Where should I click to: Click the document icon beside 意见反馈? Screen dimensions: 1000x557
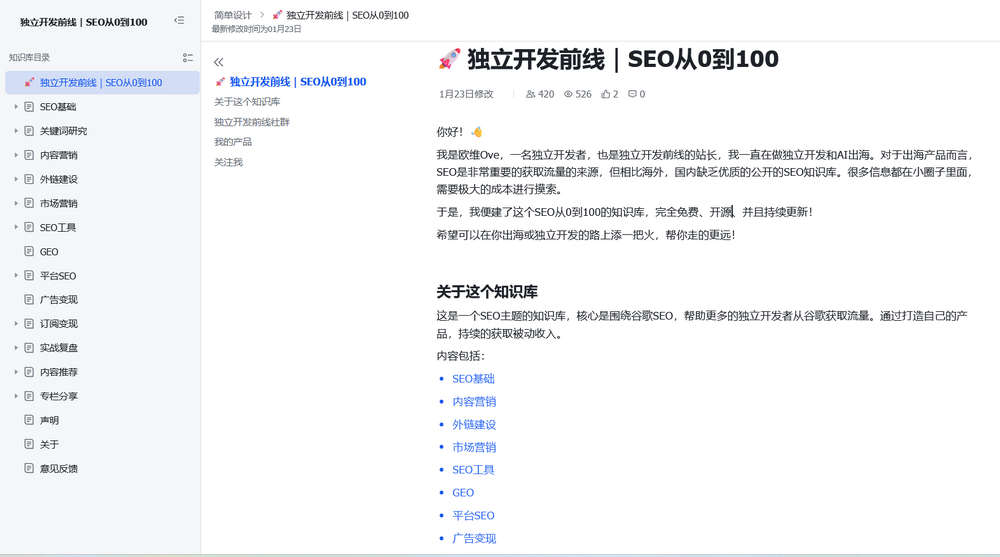pos(29,468)
